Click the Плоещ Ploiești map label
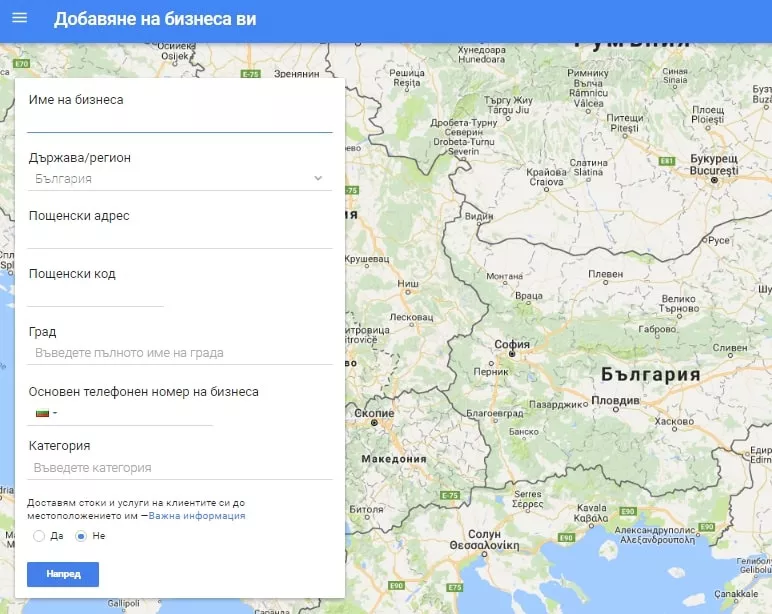772x614 pixels. point(708,114)
